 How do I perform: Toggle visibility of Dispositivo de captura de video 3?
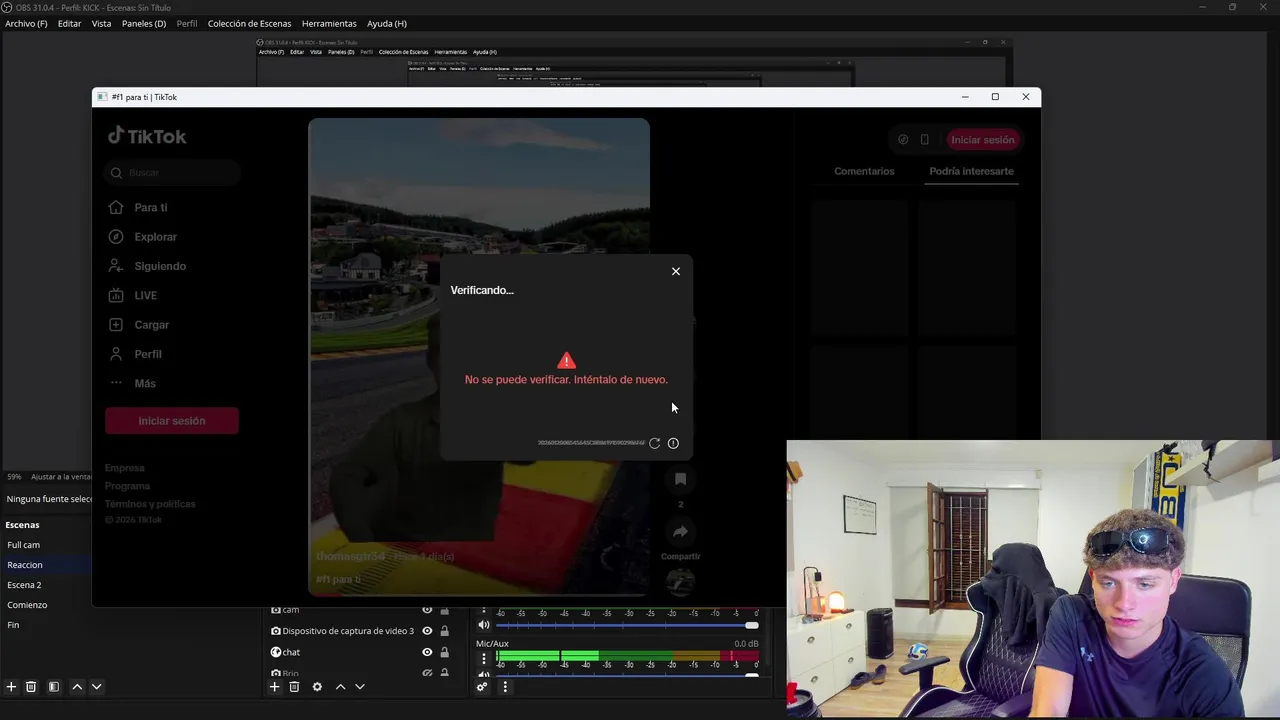pos(427,631)
